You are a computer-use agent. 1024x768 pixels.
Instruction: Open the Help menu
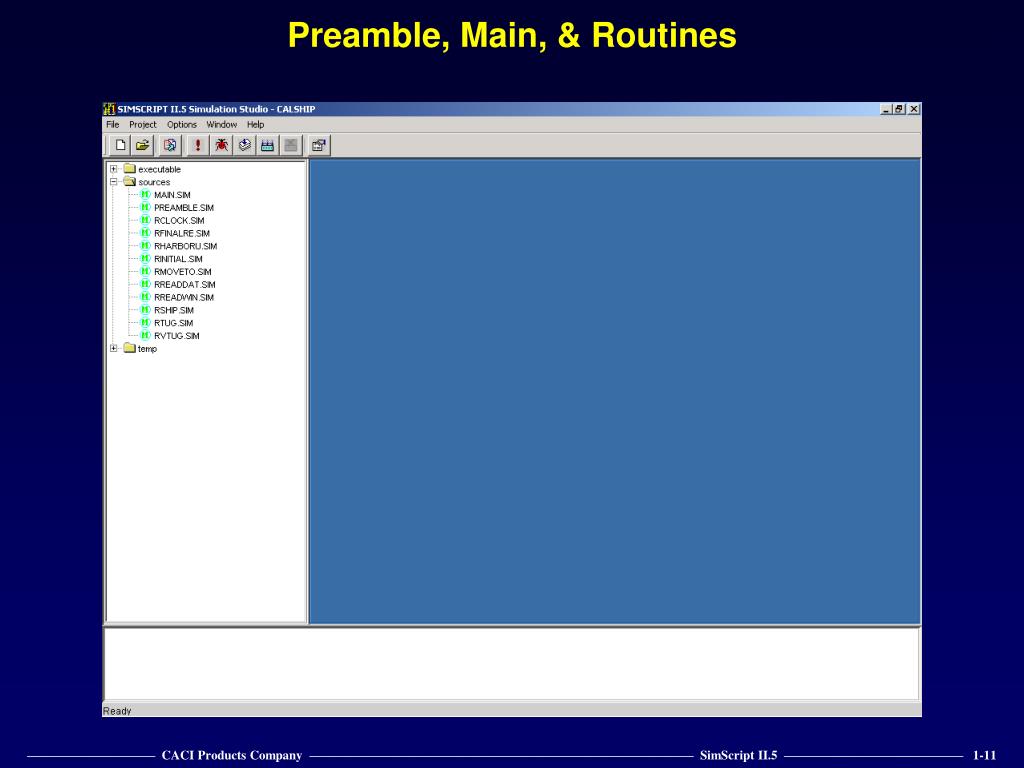coord(255,124)
